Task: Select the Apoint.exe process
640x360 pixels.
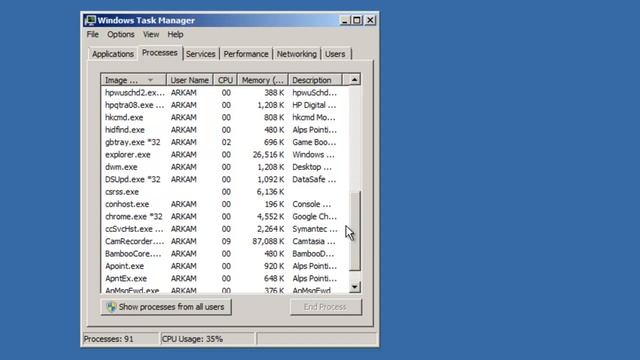Action: (224, 266)
